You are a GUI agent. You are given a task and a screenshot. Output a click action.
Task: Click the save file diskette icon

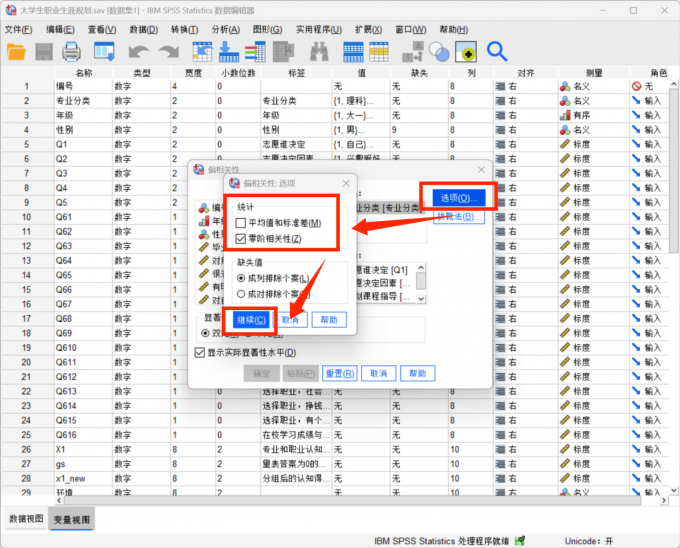click(x=44, y=52)
